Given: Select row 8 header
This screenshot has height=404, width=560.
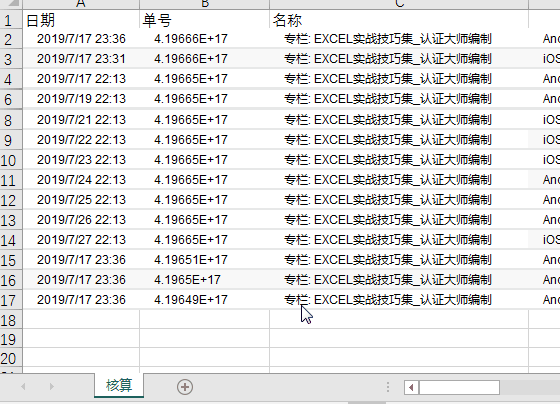Looking at the screenshot, I should click(11, 120).
